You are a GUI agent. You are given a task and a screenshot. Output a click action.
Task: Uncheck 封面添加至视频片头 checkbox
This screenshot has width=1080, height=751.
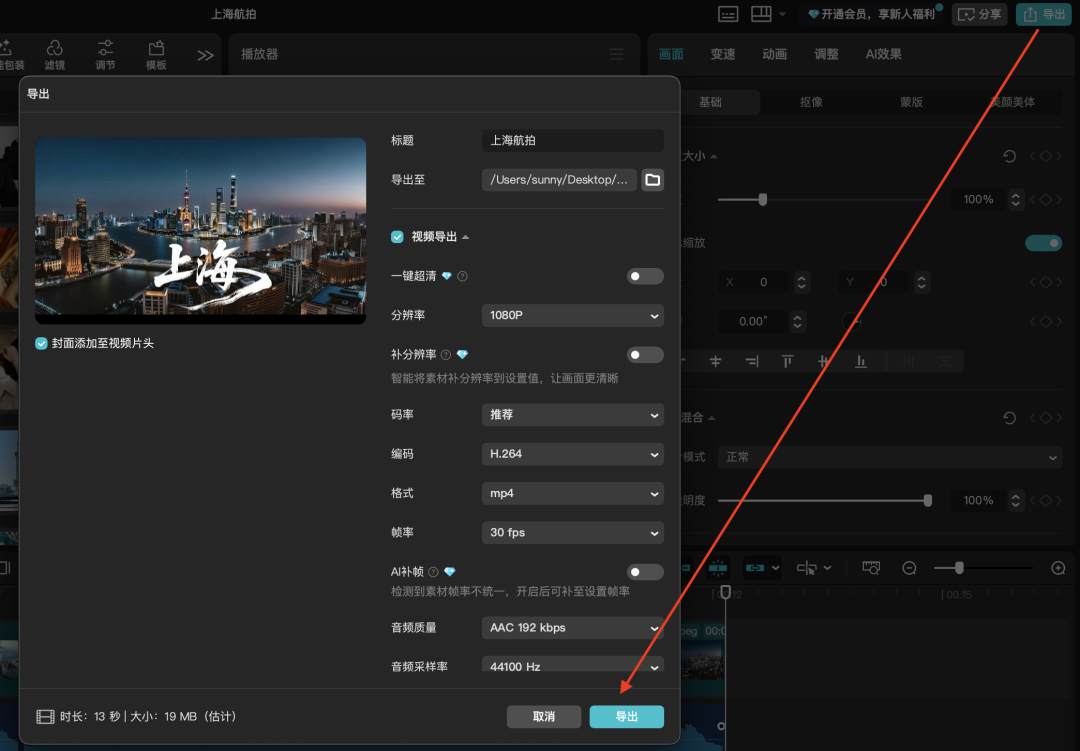pos(42,343)
